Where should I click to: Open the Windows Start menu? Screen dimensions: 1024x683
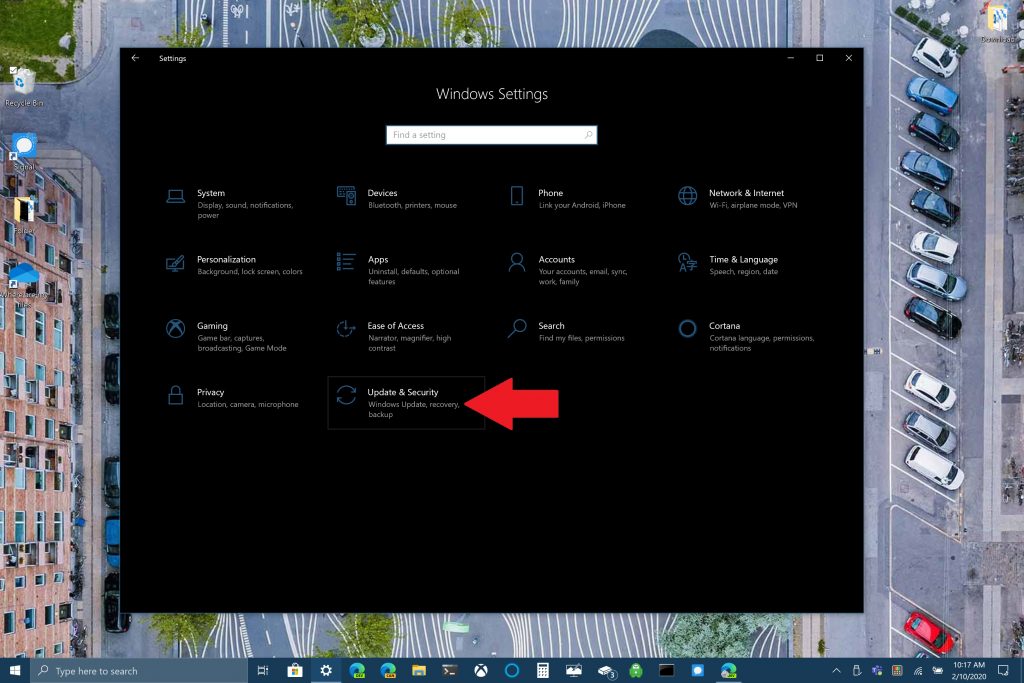tap(15, 671)
